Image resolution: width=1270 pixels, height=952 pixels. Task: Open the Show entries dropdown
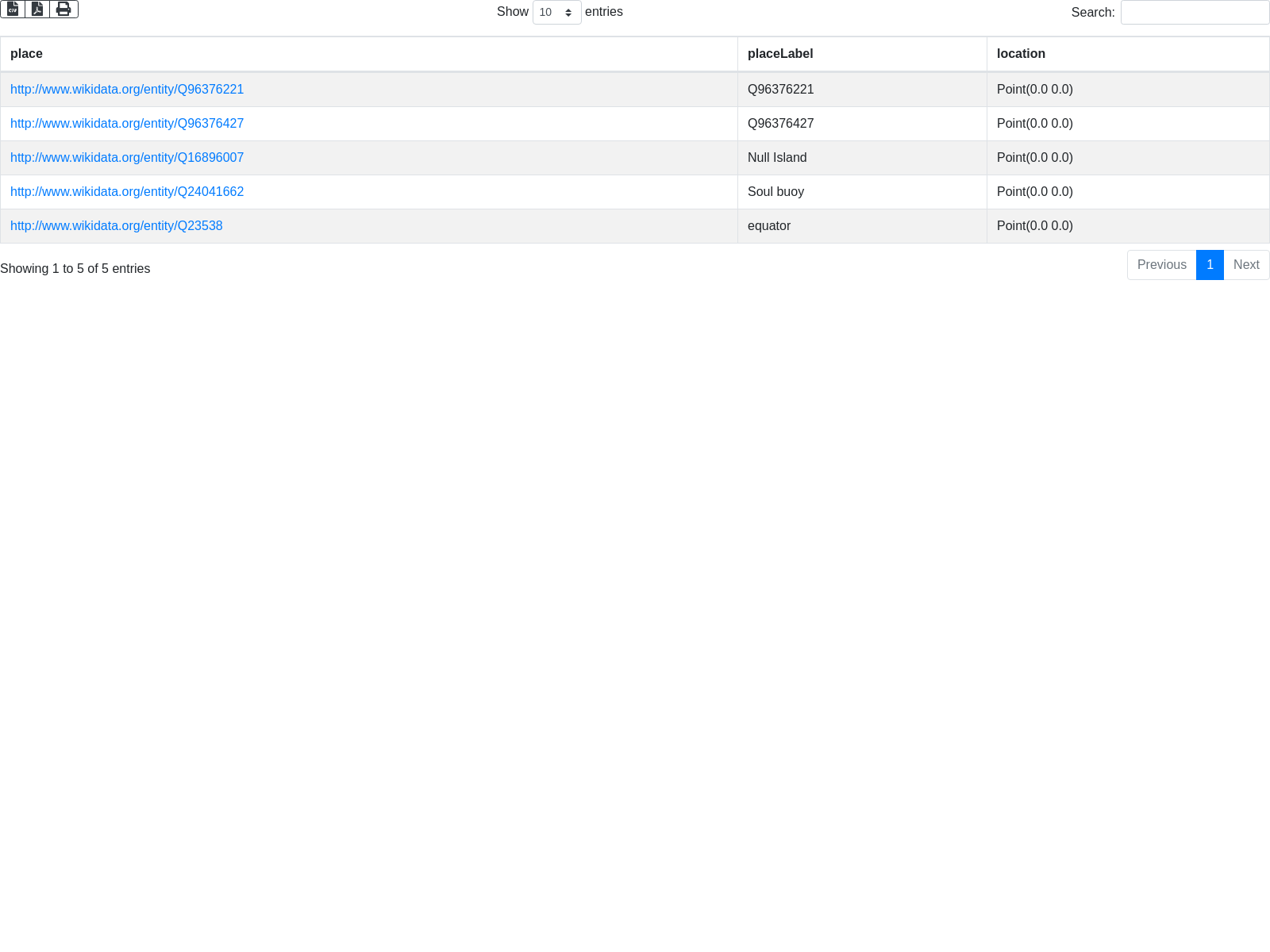[x=556, y=13]
